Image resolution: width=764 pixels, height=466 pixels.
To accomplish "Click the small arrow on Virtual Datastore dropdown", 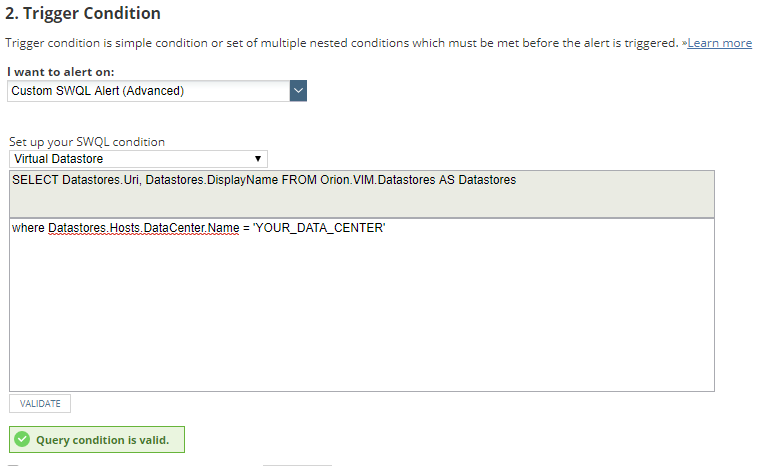I will click(x=258, y=159).
